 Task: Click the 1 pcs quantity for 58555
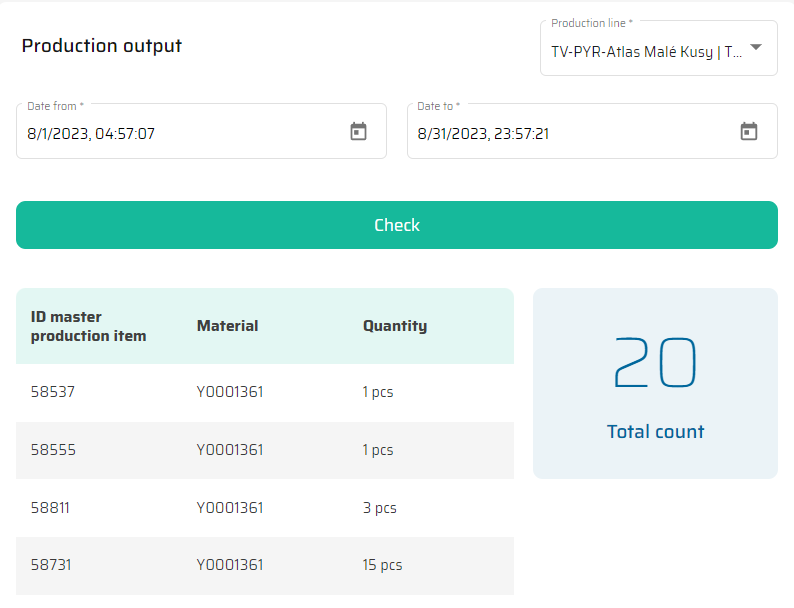pyautogui.click(x=378, y=450)
